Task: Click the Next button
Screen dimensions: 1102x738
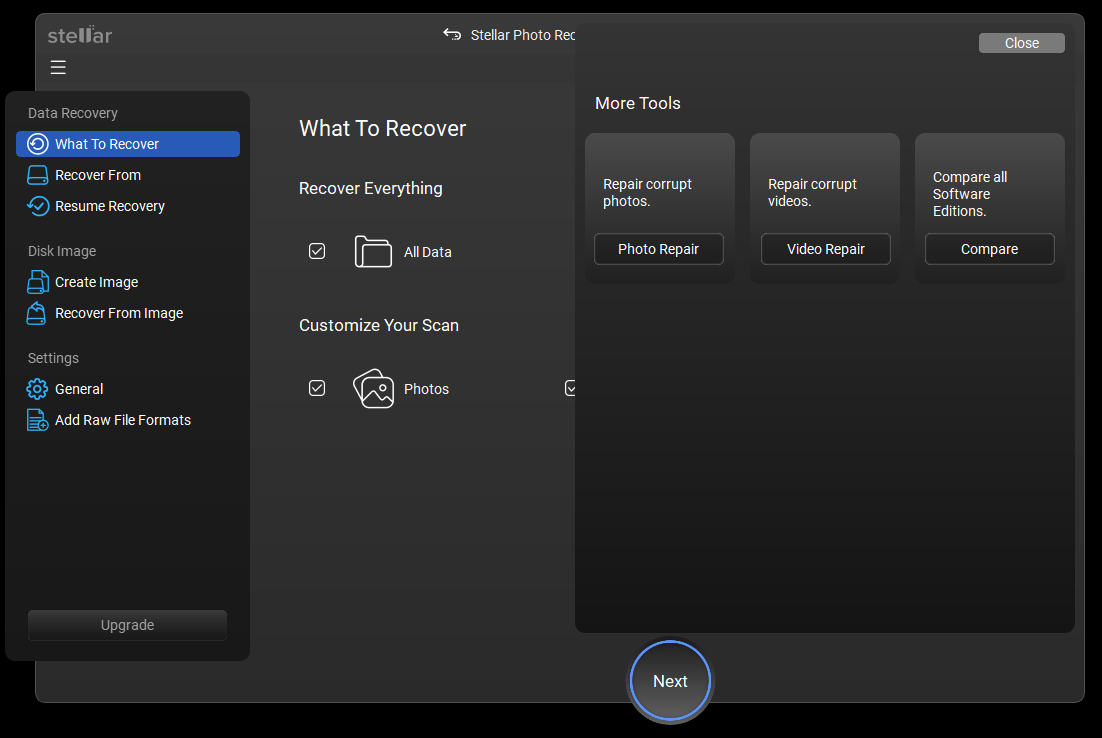Action: tap(670, 680)
